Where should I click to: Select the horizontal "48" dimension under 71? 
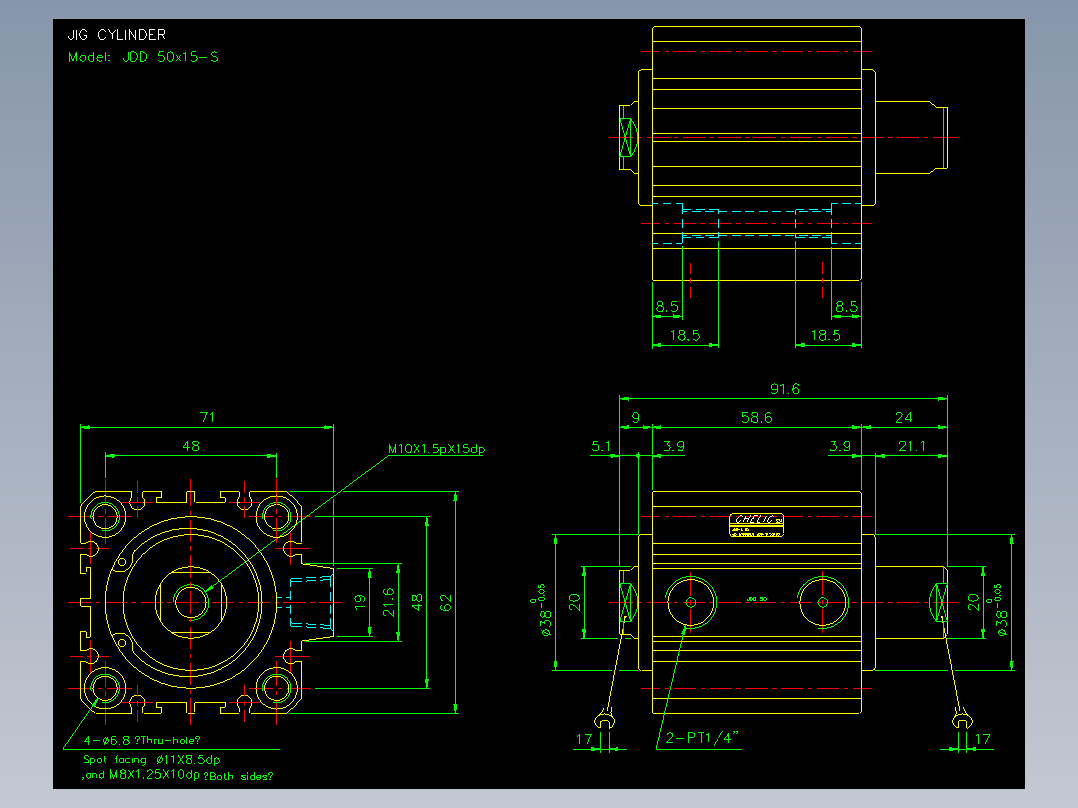(x=190, y=446)
